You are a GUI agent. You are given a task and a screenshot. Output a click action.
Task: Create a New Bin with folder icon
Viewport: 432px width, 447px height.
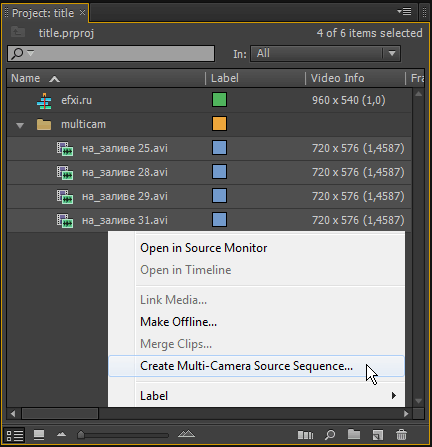(x=354, y=434)
